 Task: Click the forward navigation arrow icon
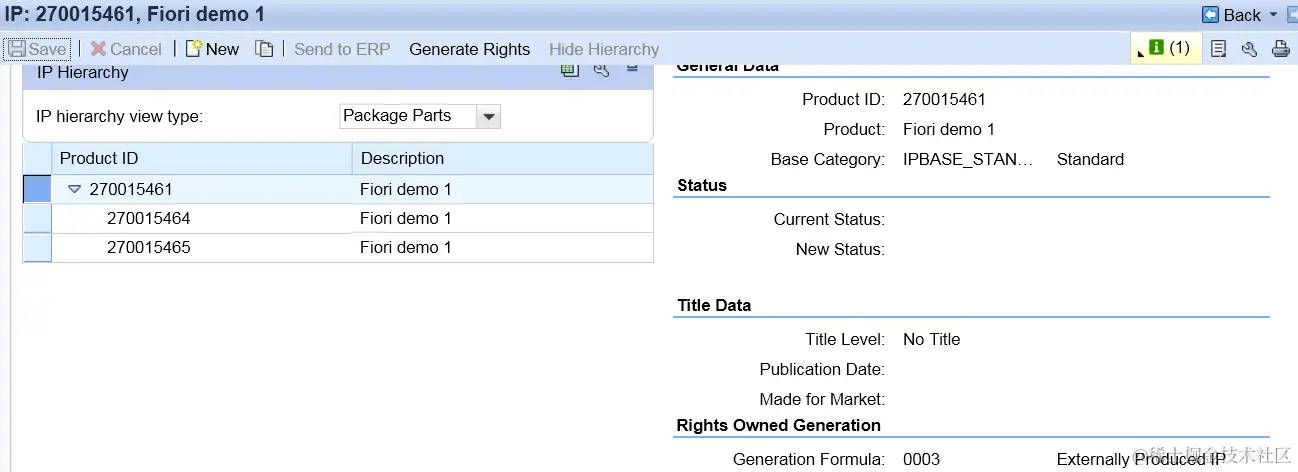click(1290, 15)
